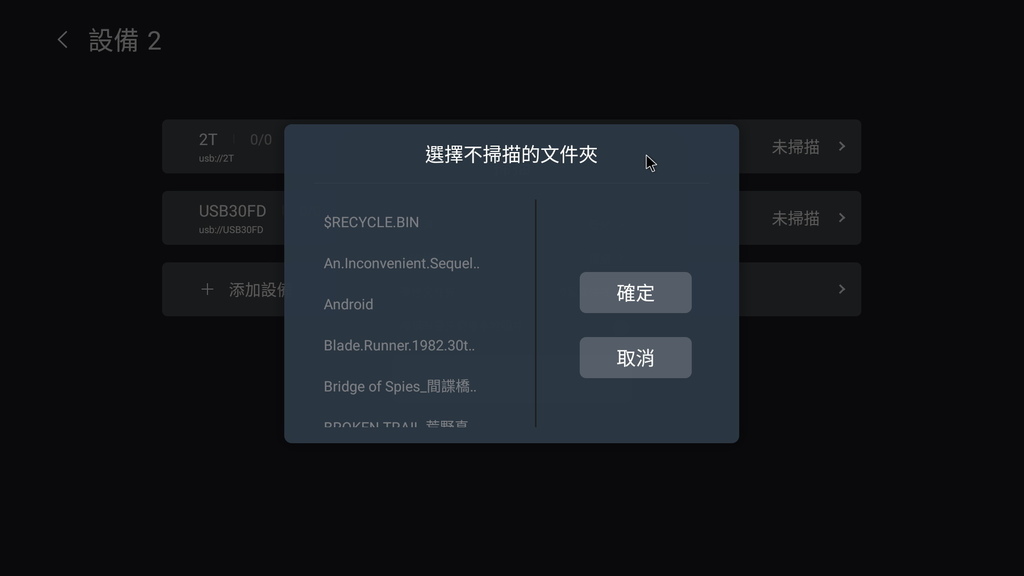Select the $RECYCLE.BIN folder
Image resolution: width=1024 pixels, height=576 pixels.
(x=371, y=222)
